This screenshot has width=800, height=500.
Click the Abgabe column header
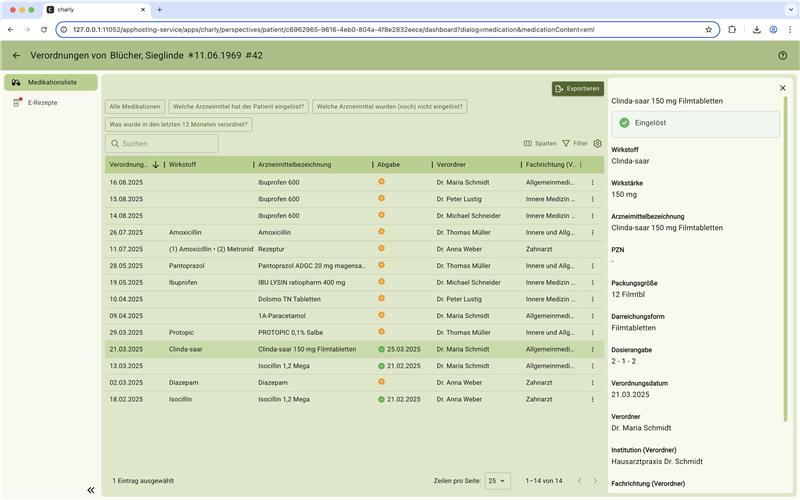pos(388,164)
